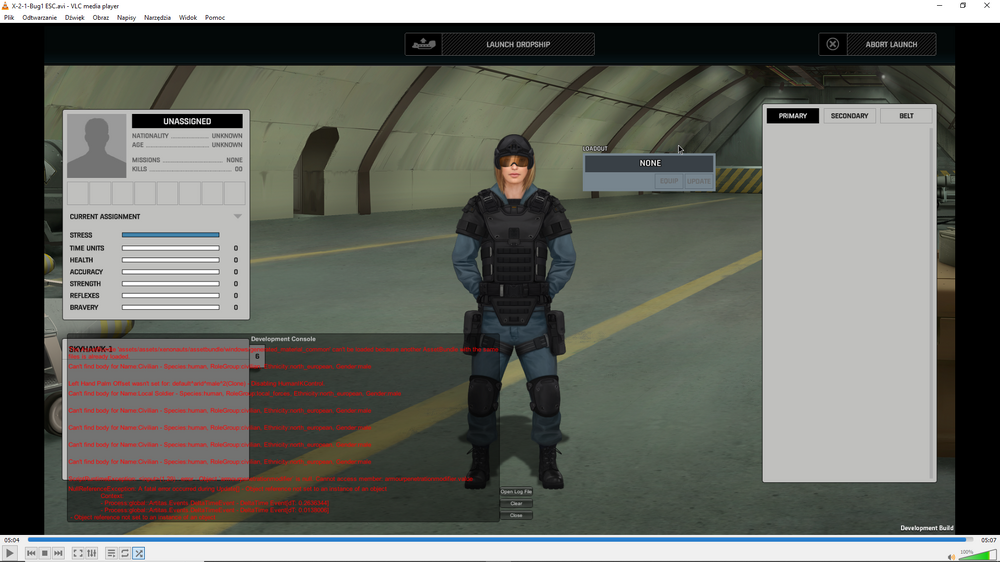Image resolution: width=1000 pixels, height=562 pixels.
Task: Click the total duration 05:07 label
Action: pos(989,540)
